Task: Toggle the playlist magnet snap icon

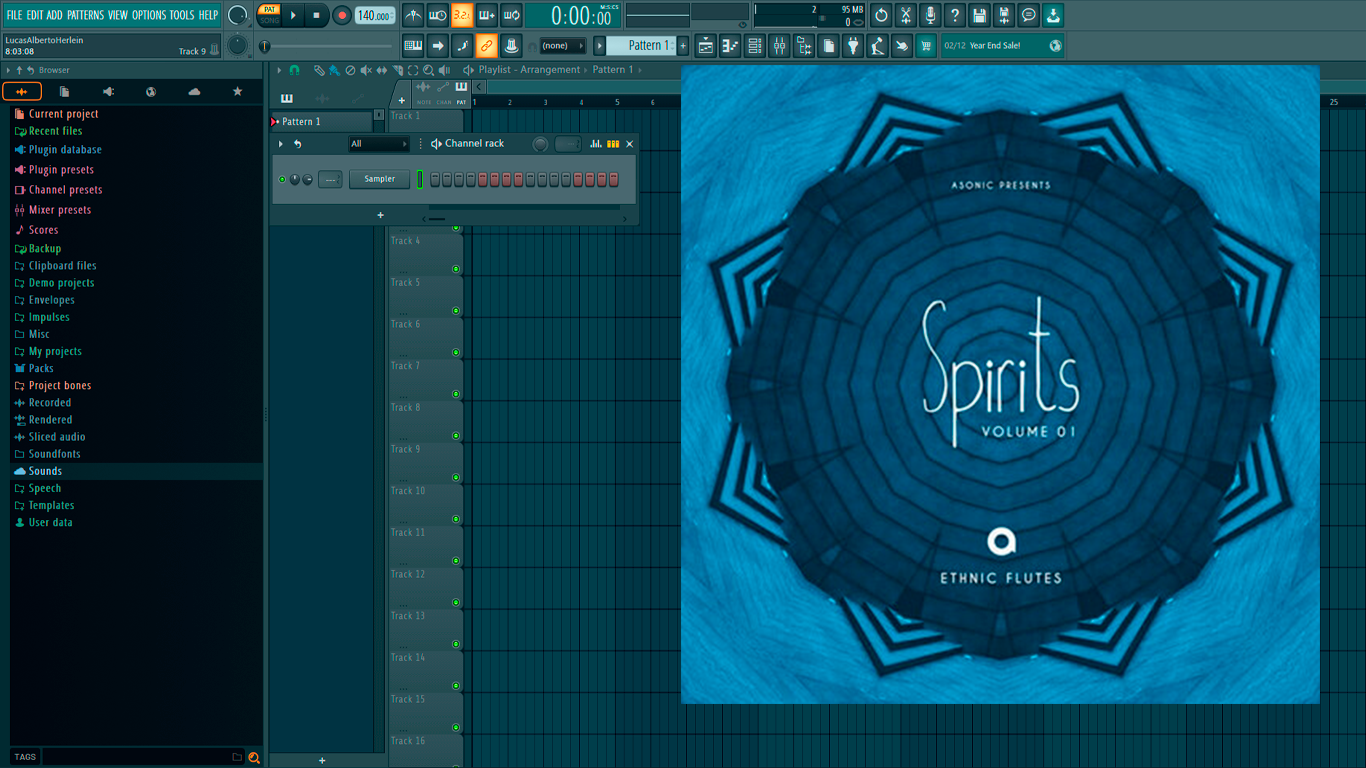Action: [x=294, y=70]
